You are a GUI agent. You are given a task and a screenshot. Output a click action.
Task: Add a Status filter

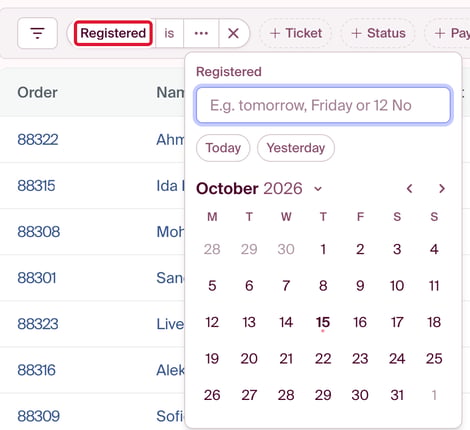(x=378, y=33)
